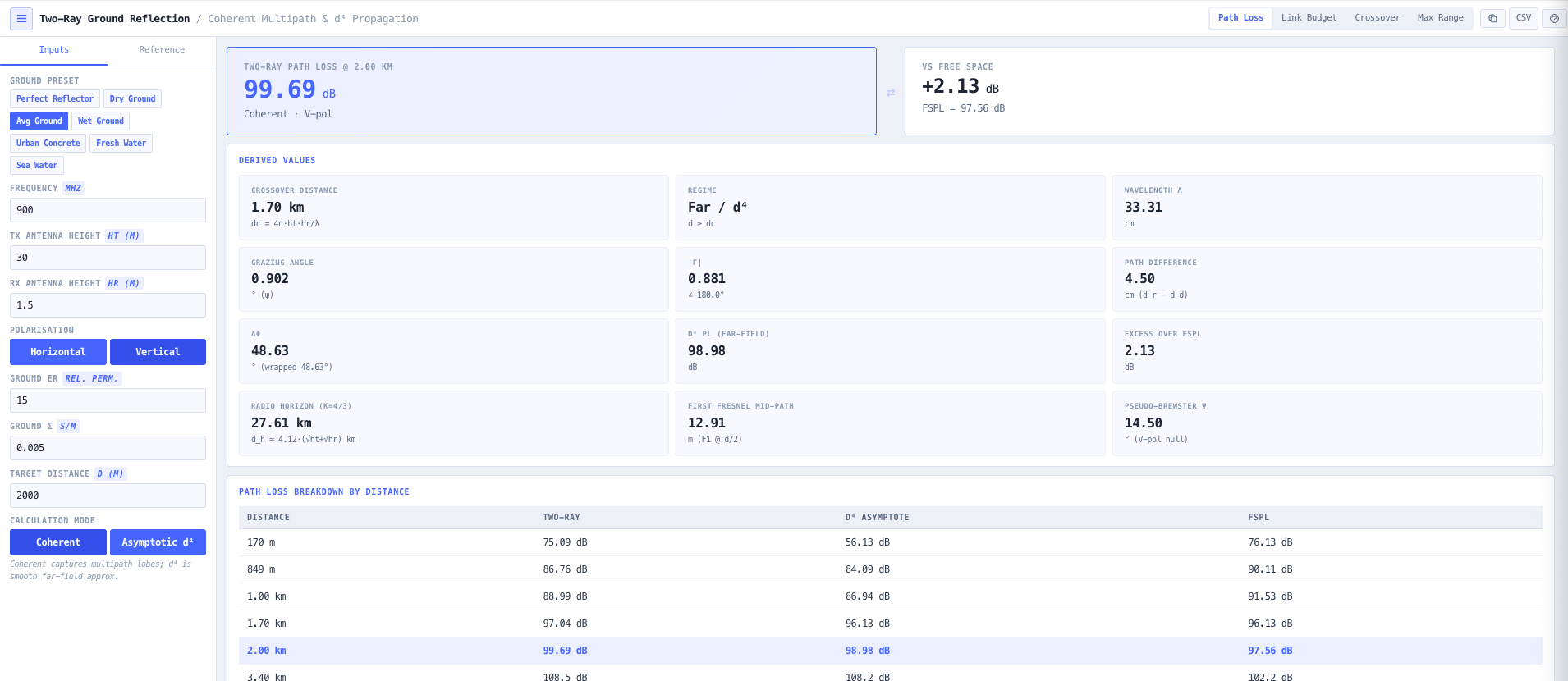Click the Crossover Distance 1.70 km card
The width and height of the screenshot is (1568, 681).
pyautogui.click(x=453, y=208)
